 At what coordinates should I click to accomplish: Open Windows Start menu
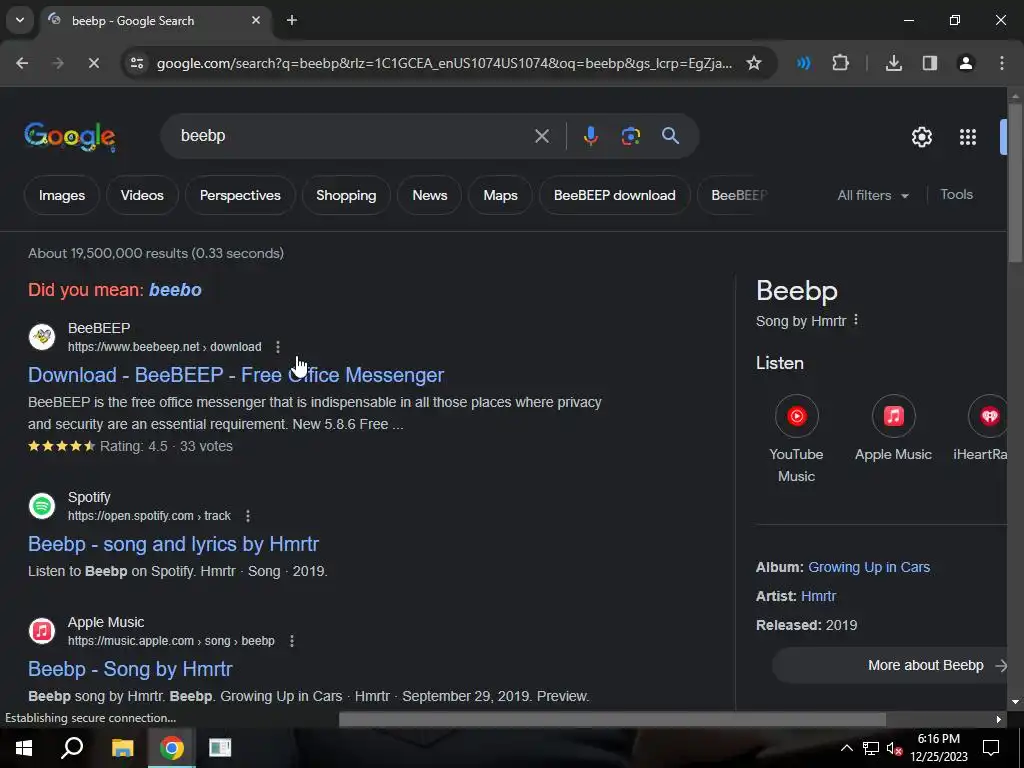[24, 748]
